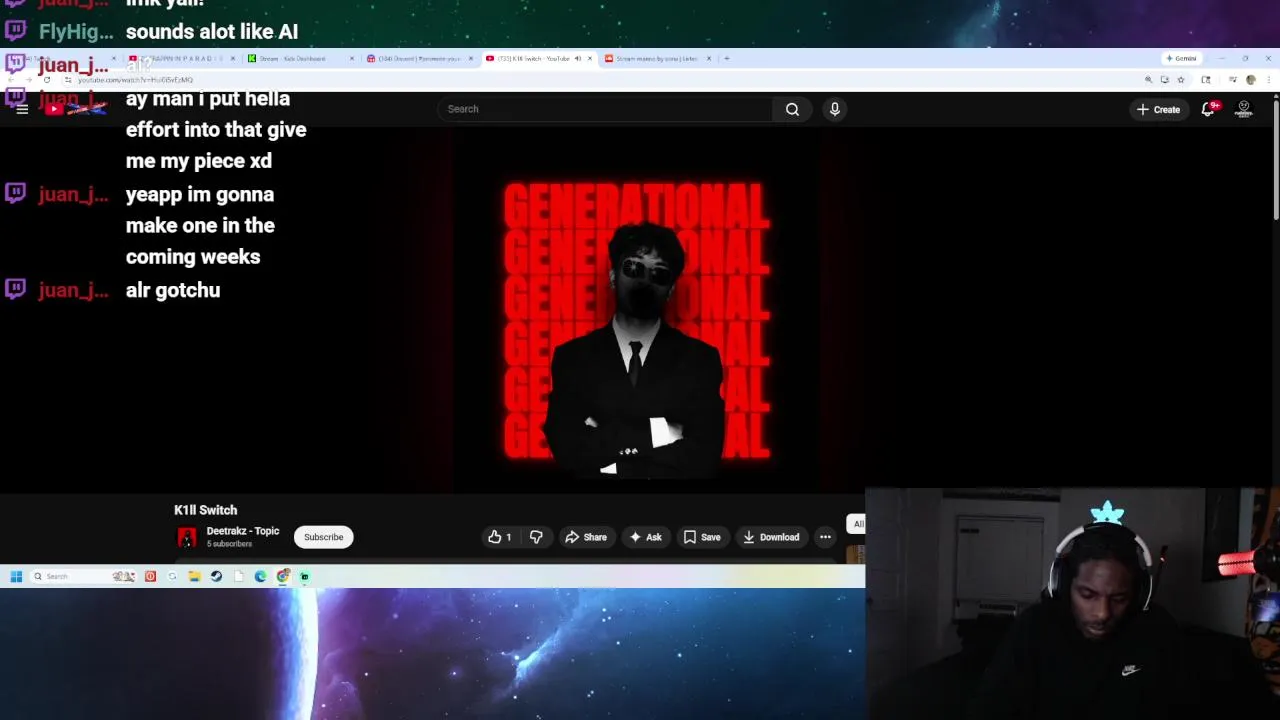Click the Ask button
Screen dimensions: 1280x720
tap(645, 537)
